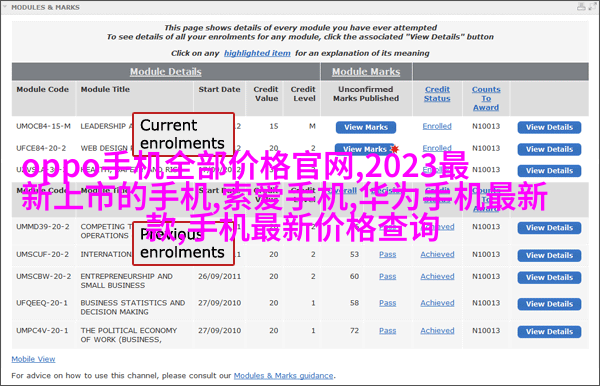This screenshot has width=600, height=386.
Task: Click module code UMPC4V-20-1
Action: pyautogui.click(x=42, y=331)
